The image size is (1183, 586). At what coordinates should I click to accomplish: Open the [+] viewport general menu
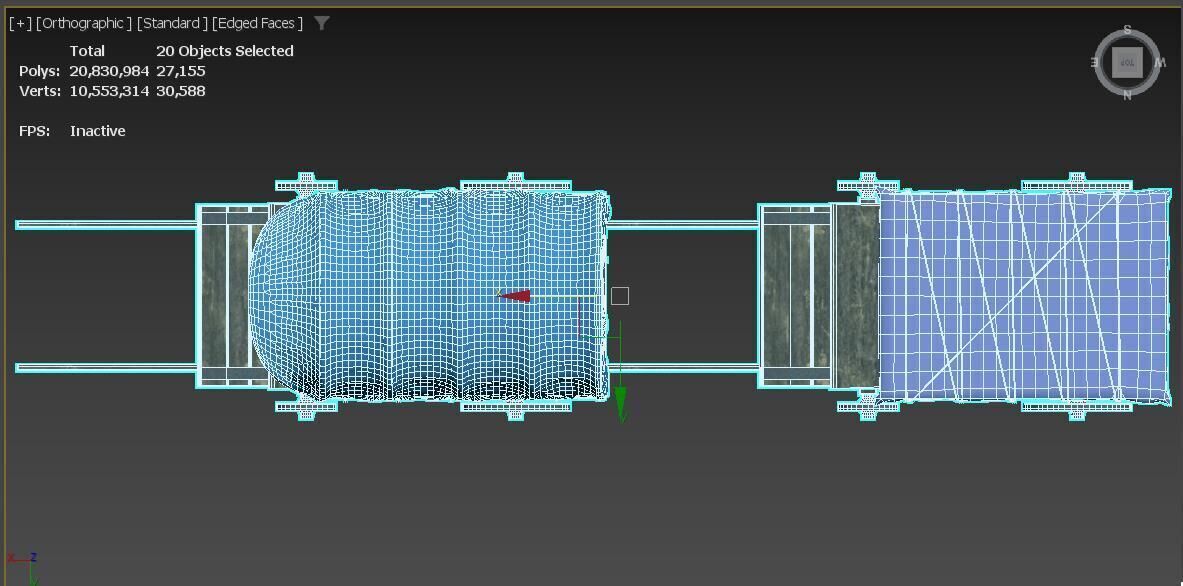click(20, 23)
